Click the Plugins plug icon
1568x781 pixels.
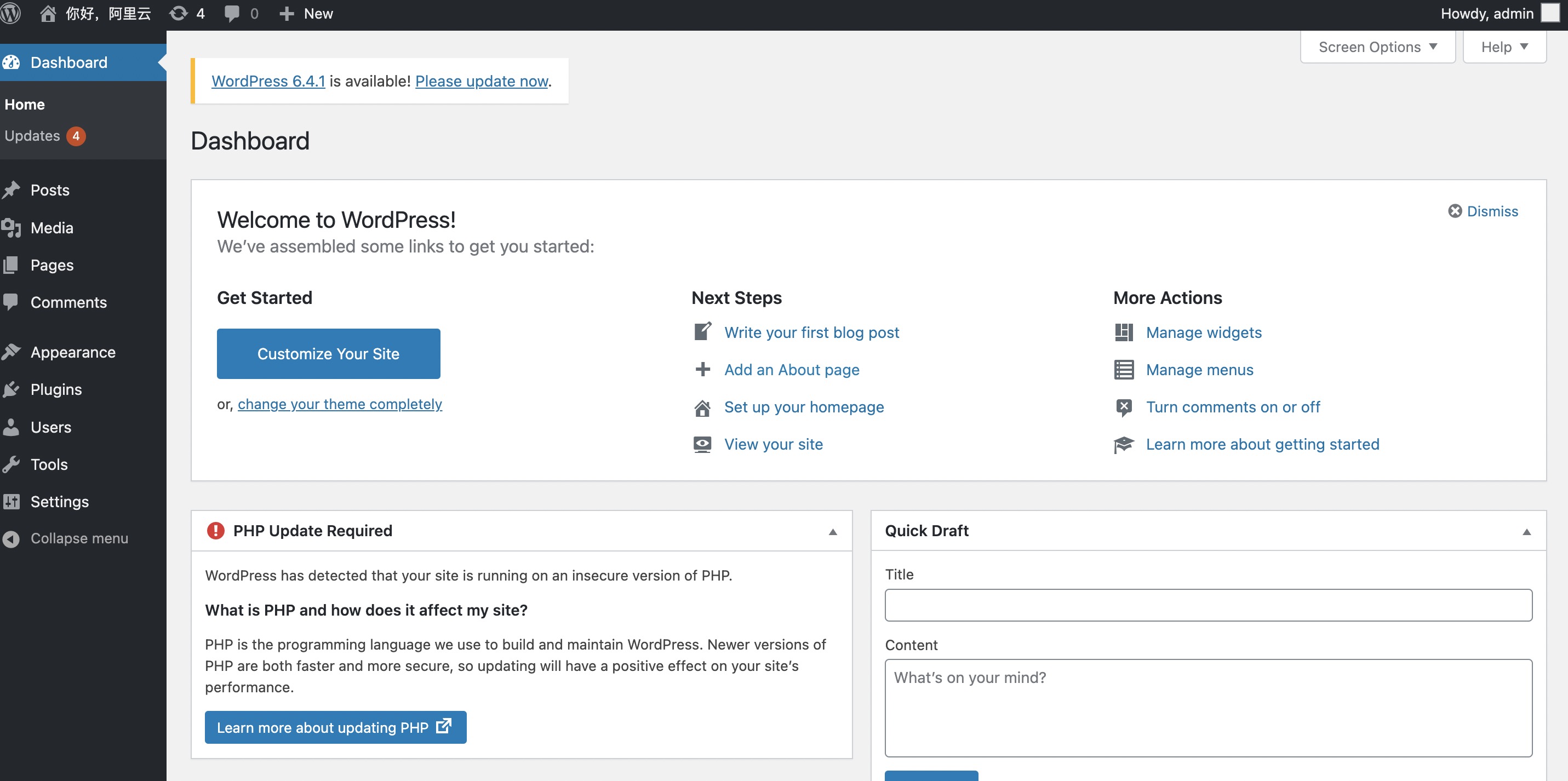point(12,389)
